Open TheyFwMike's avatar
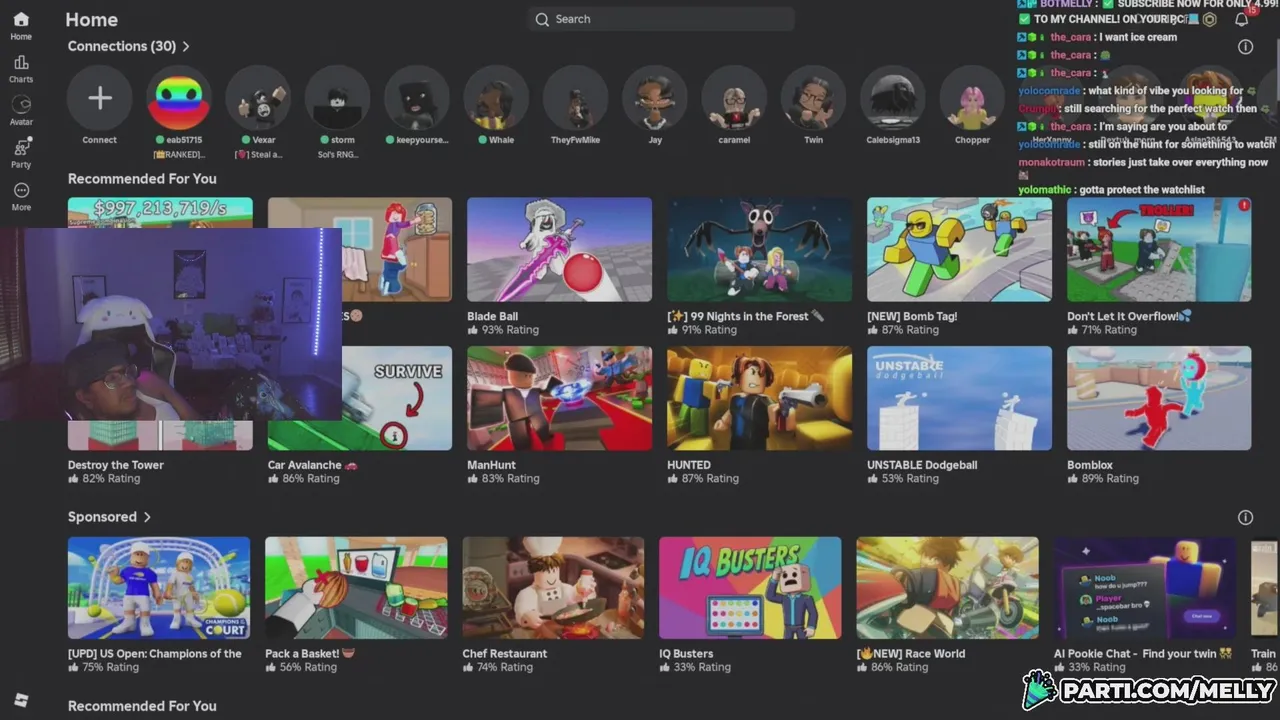 point(575,98)
